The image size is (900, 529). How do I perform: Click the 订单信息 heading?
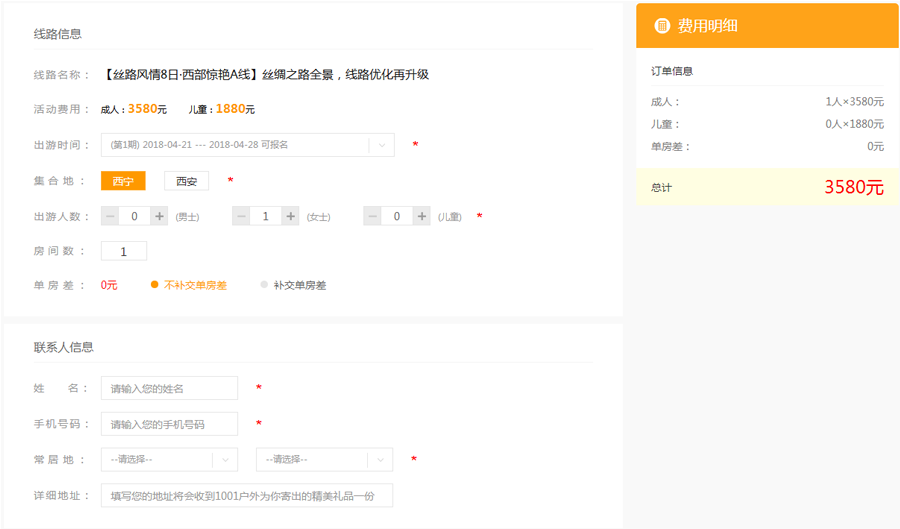pos(672,71)
